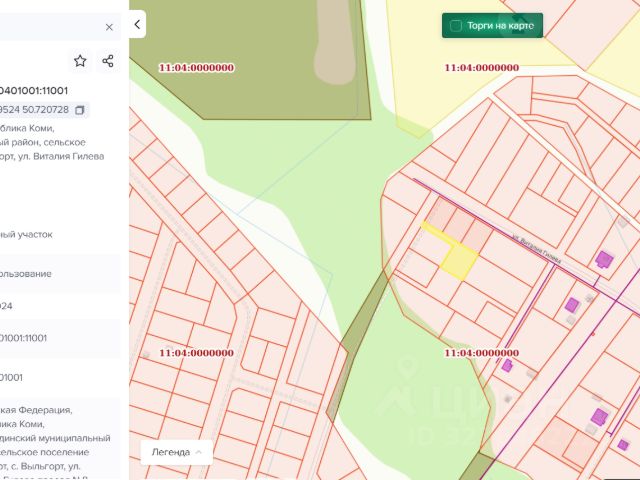
Task: Share this parcel via share icon
Action: 108,61
